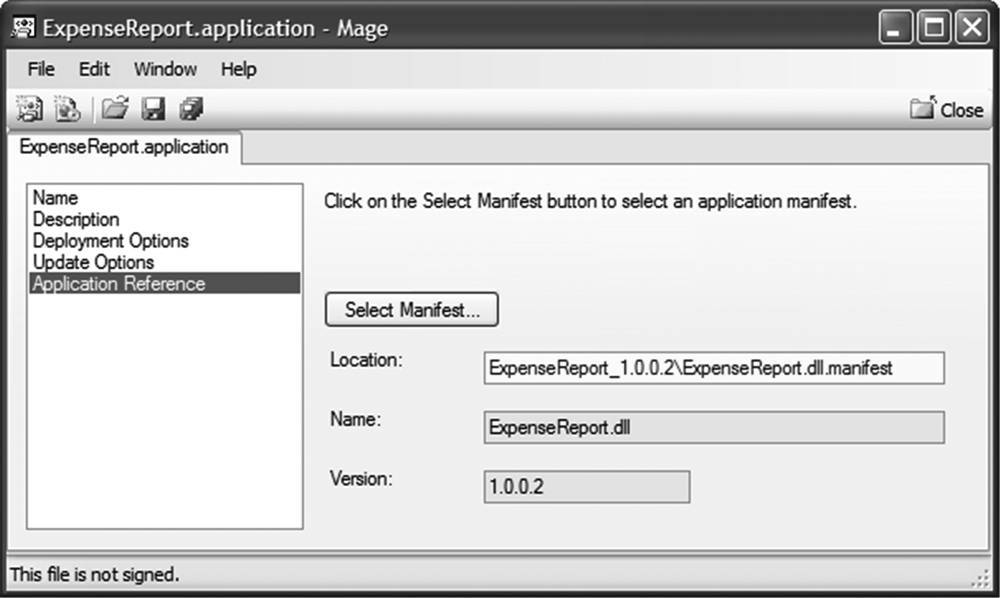Image resolution: width=1000 pixels, height=598 pixels.
Task: Choose Deployment Options in the list
Action: tap(165, 241)
